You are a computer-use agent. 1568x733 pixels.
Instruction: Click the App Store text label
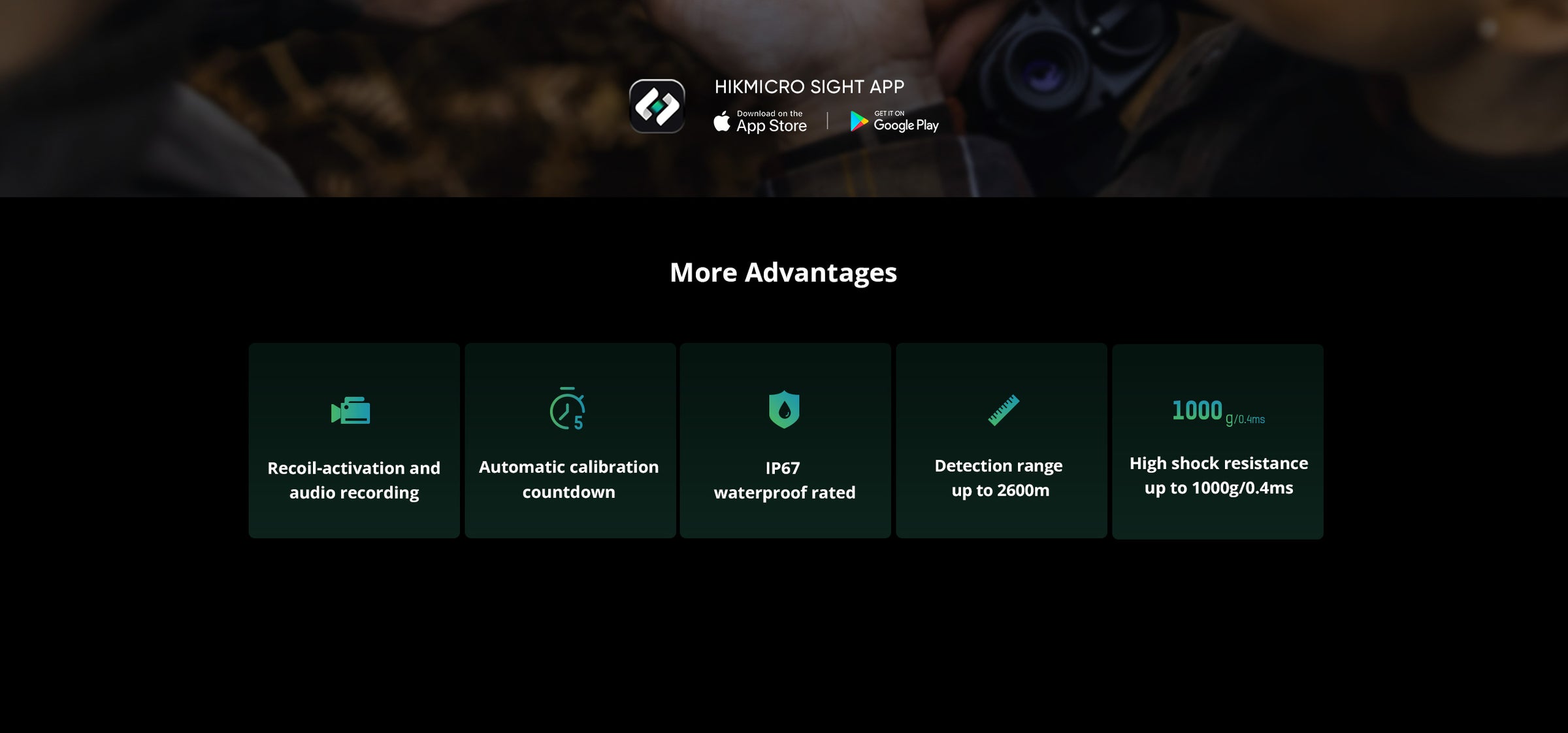point(772,126)
